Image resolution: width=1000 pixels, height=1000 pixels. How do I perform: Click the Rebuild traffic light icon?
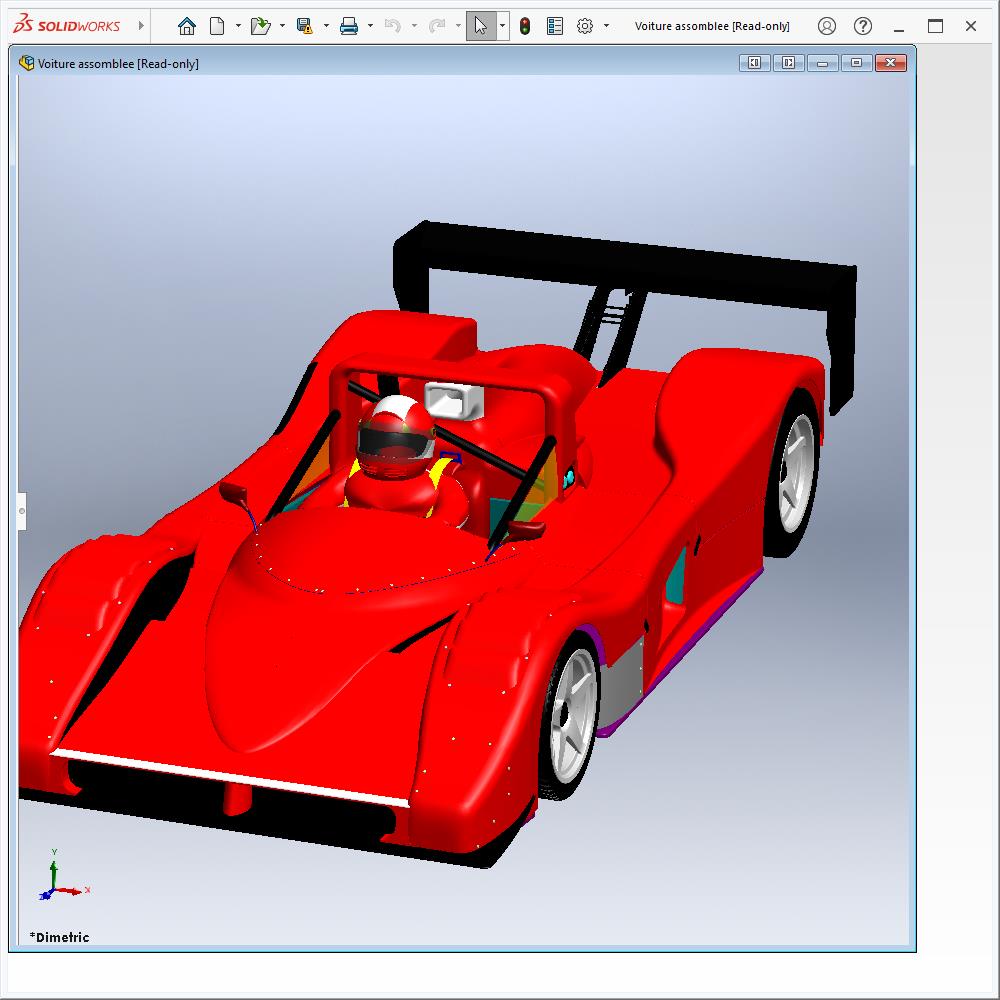(525, 26)
